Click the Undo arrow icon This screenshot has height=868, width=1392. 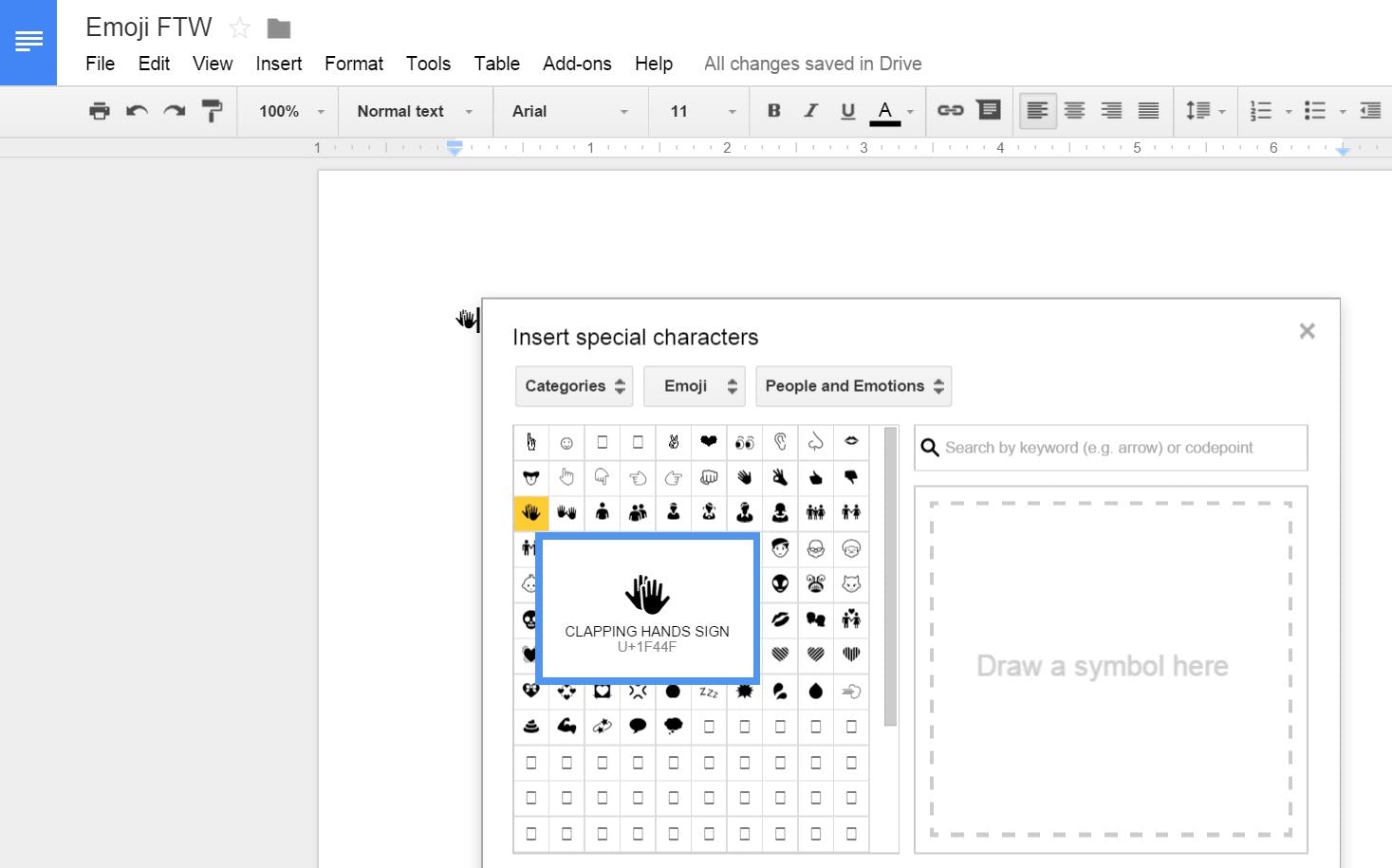pos(137,111)
